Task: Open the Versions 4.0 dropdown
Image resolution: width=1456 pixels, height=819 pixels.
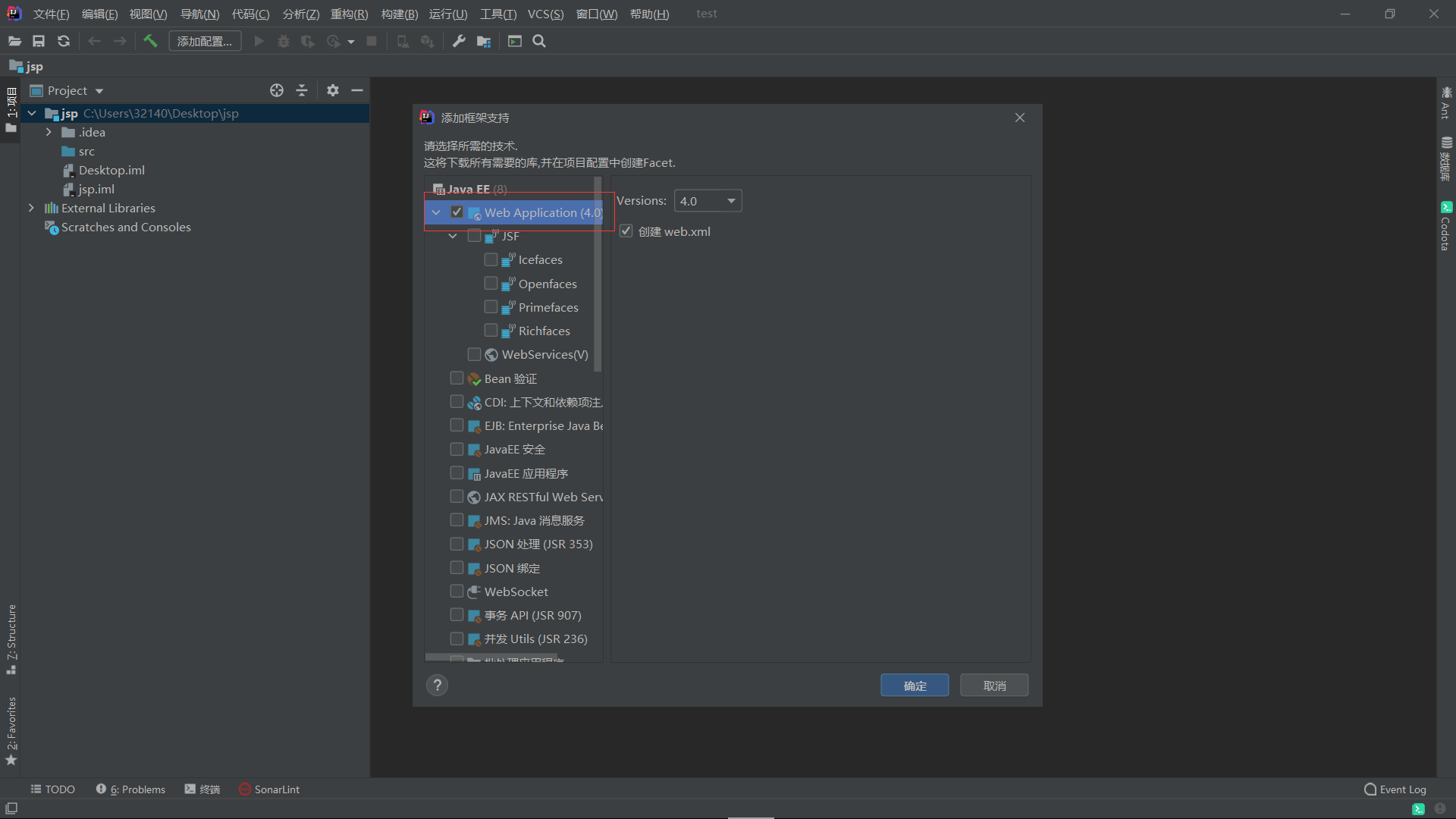Action: (708, 201)
